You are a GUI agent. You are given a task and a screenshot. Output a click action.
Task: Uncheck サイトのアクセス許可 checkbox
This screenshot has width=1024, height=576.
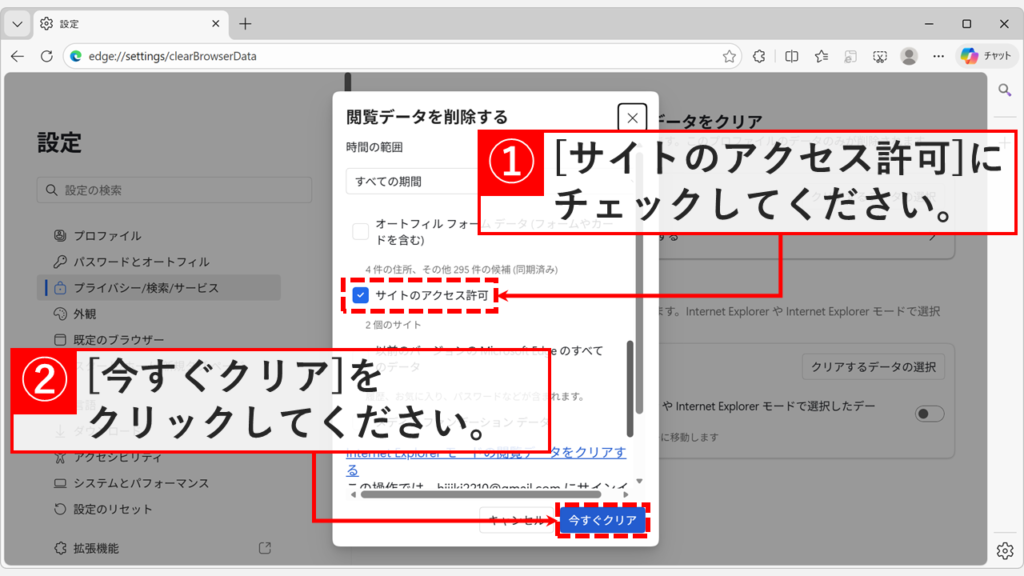coord(360,294)
